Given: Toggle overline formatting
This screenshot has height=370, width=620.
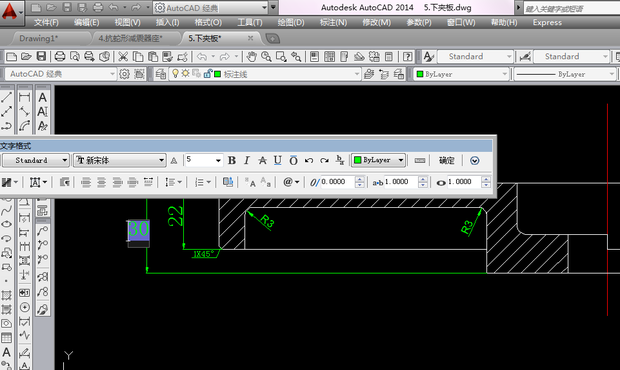Looking at the screenshot, I should tap(293, 160).
